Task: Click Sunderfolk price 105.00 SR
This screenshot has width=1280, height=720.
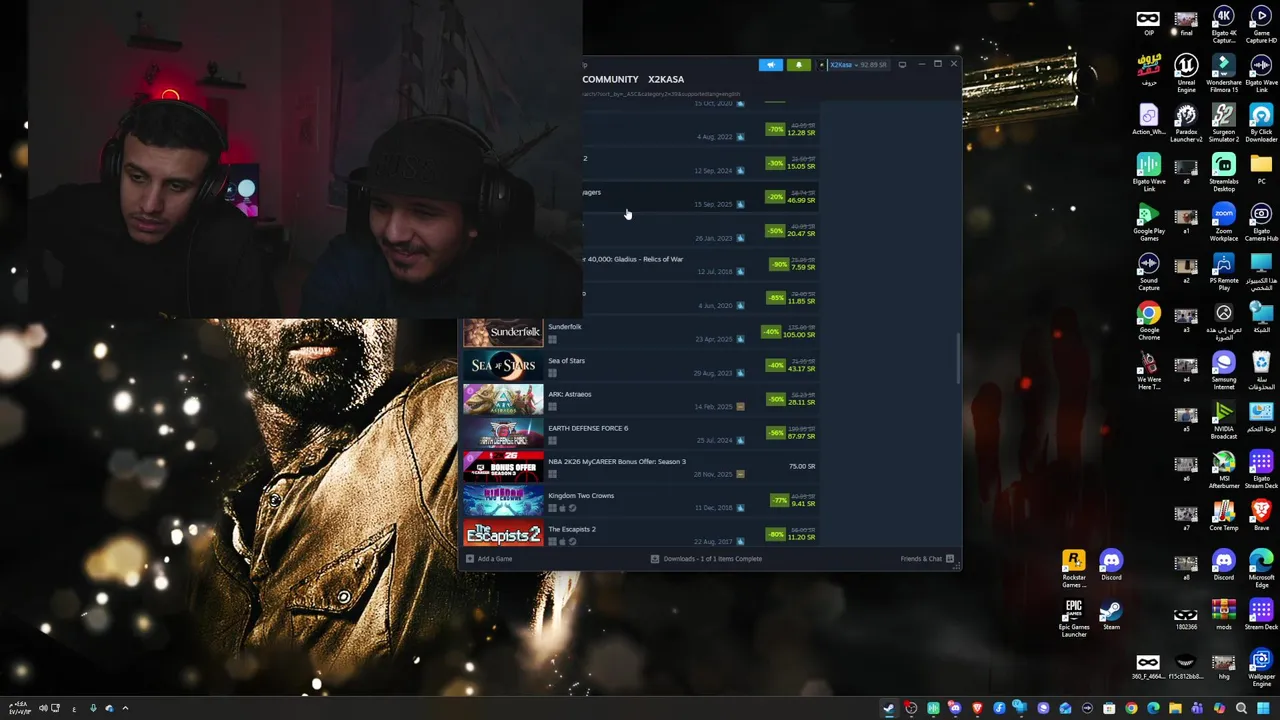Action: [800, 335]
